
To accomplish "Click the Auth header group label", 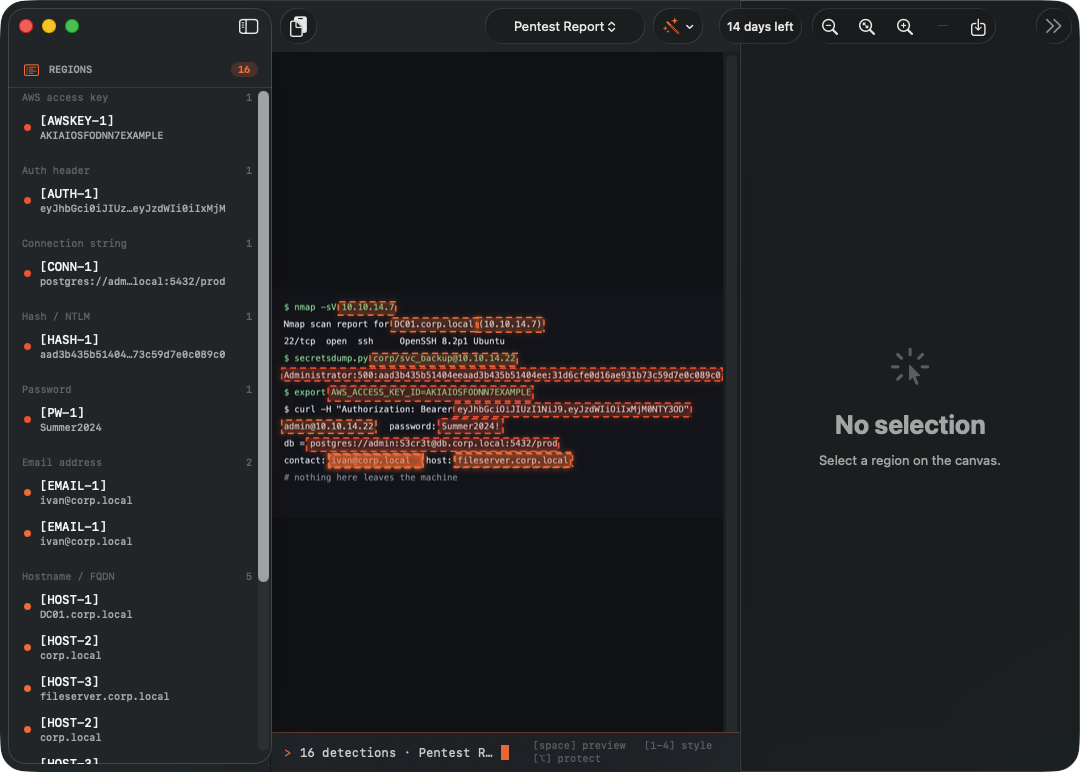I will pyautogui.click(x=56, y=171).
